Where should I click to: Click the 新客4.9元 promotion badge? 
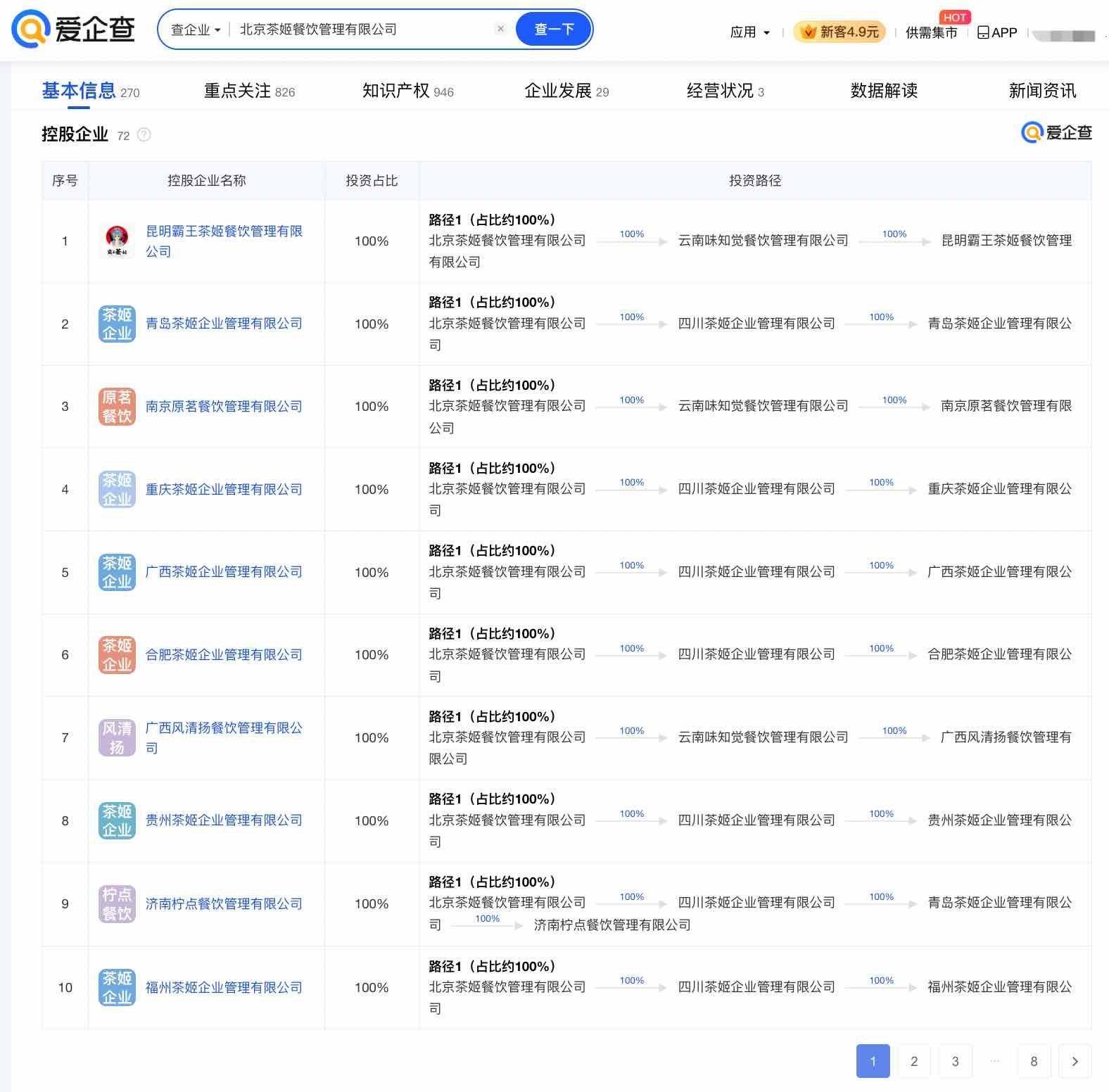coord(839,32)
